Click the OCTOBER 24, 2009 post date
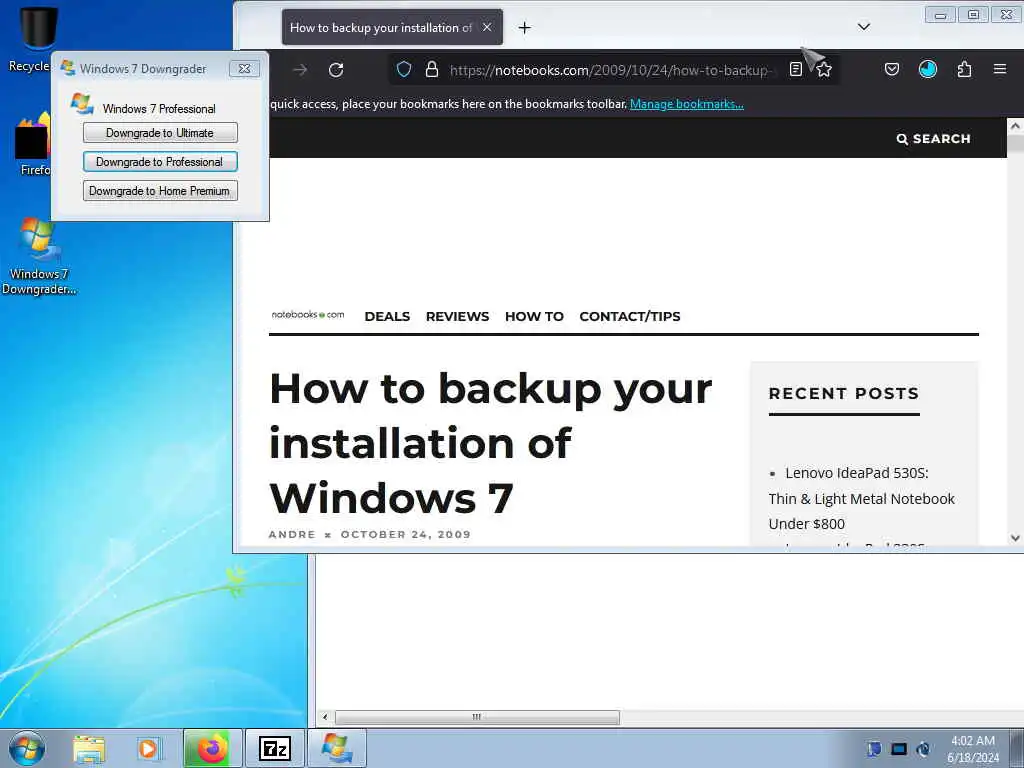Screen dimensions: 1024x768 pos(406,534)
